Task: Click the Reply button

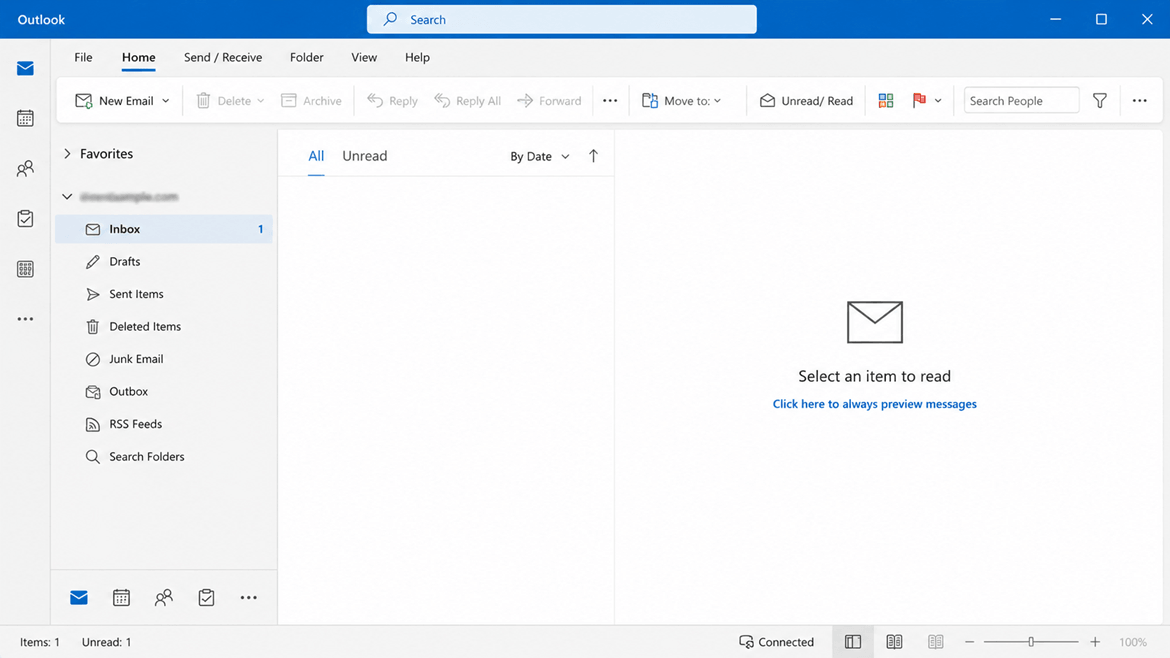Action: 392,101
